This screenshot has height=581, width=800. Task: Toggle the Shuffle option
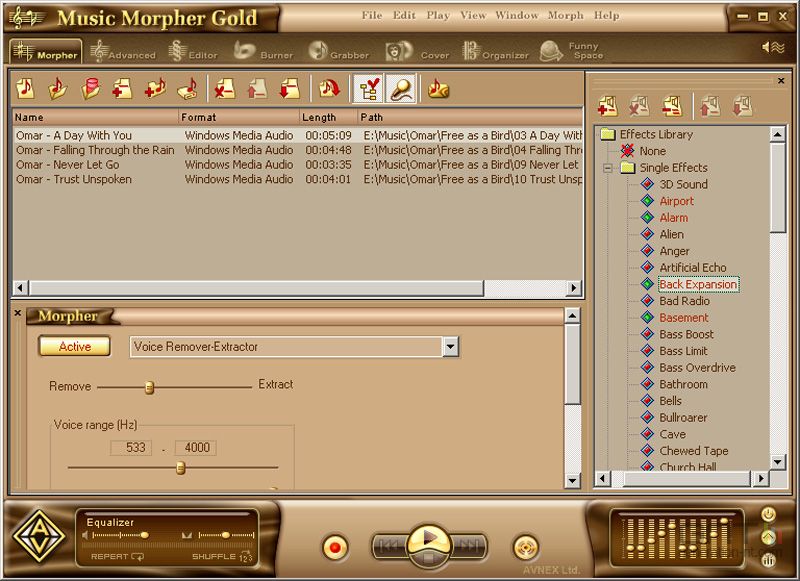pyautogui.click(x=222, y=557)
